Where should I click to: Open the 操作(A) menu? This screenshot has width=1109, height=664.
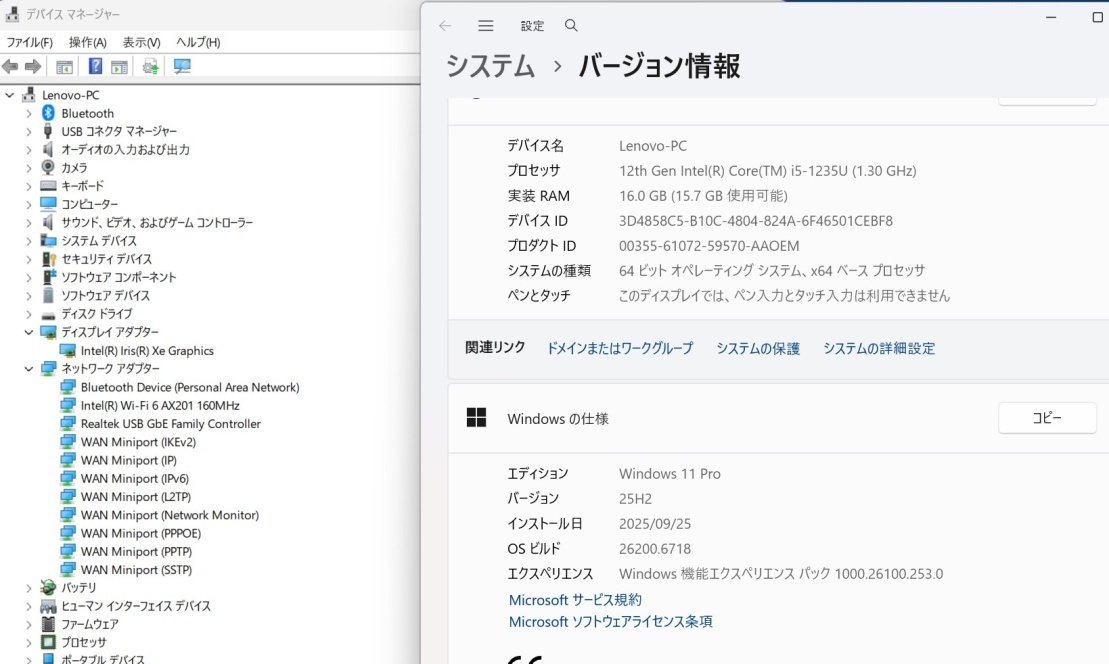tap(87, 42)
